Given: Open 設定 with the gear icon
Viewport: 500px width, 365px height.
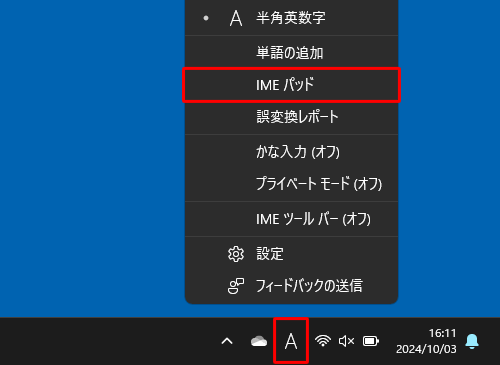Looking at the screenshot, I should (x=291, y=254).
